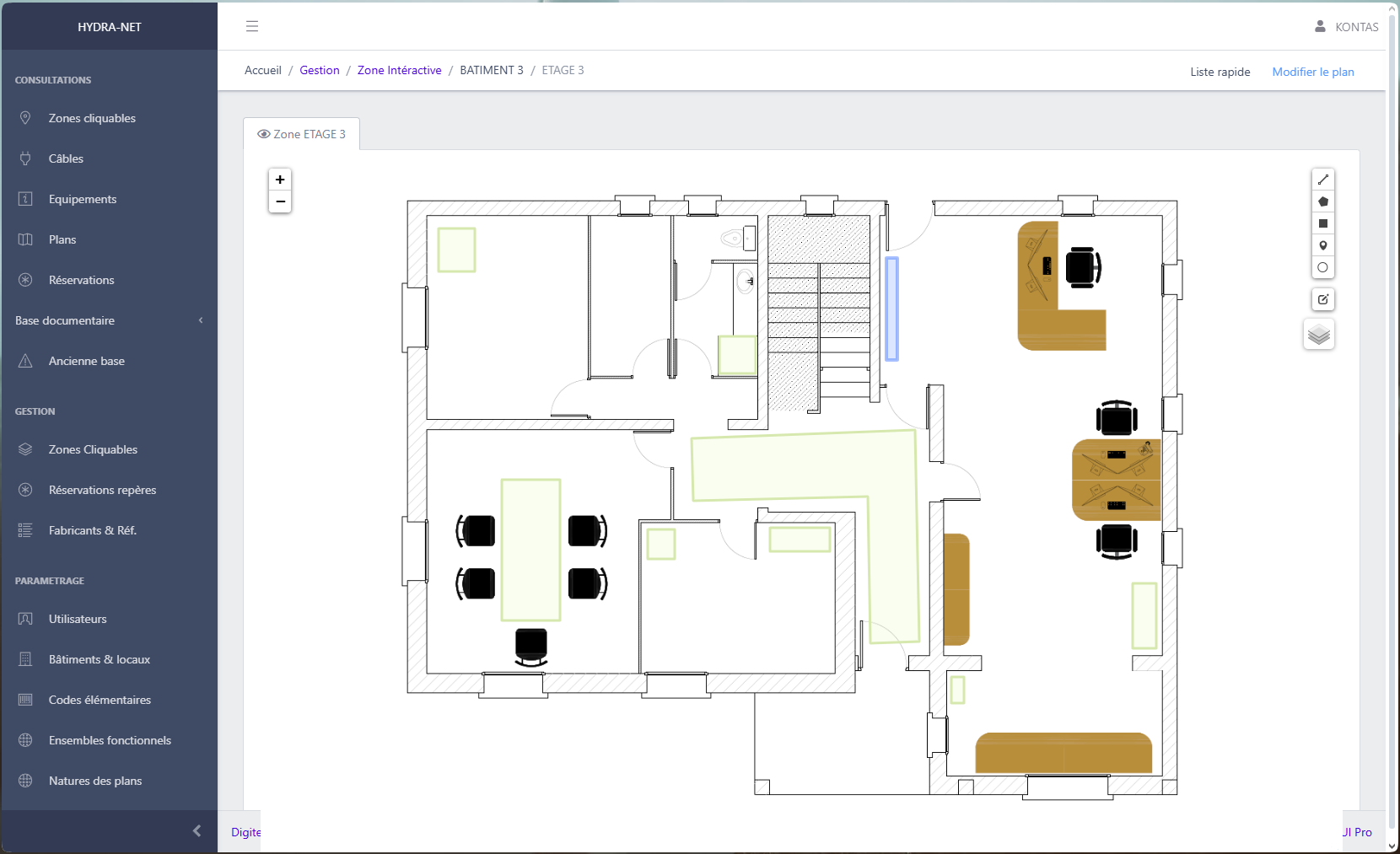1400x854 pixels.
Task: Select the line drawing tool
Action: pos(1322,179)
